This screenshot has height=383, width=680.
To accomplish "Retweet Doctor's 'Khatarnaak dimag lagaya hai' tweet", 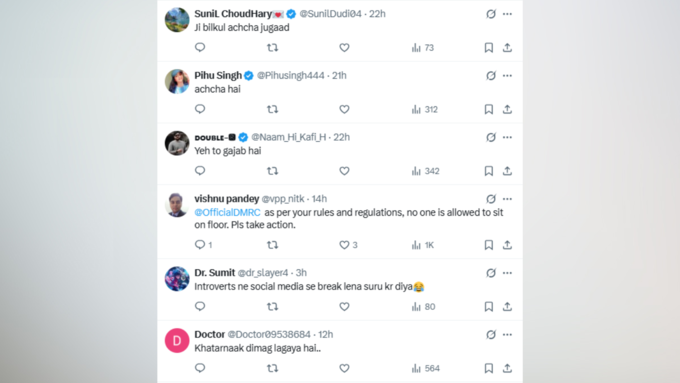I will click(272, 368).
